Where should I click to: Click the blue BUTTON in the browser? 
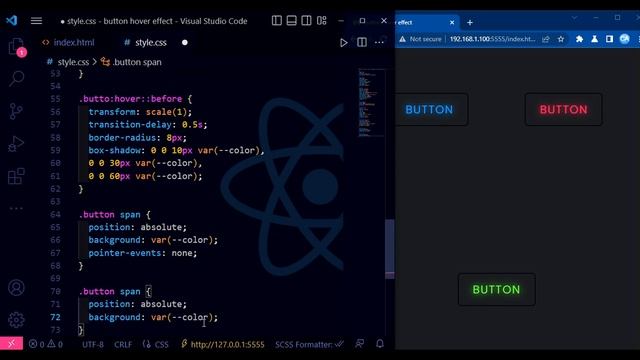(x=431, y=109)
